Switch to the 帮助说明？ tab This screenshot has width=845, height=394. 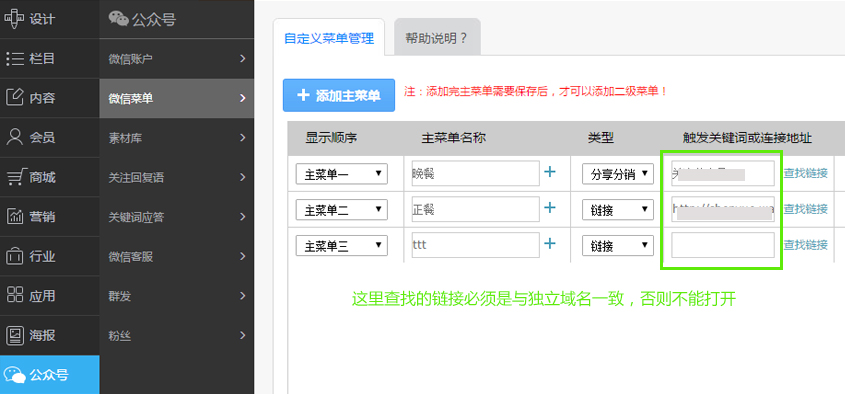437,38
